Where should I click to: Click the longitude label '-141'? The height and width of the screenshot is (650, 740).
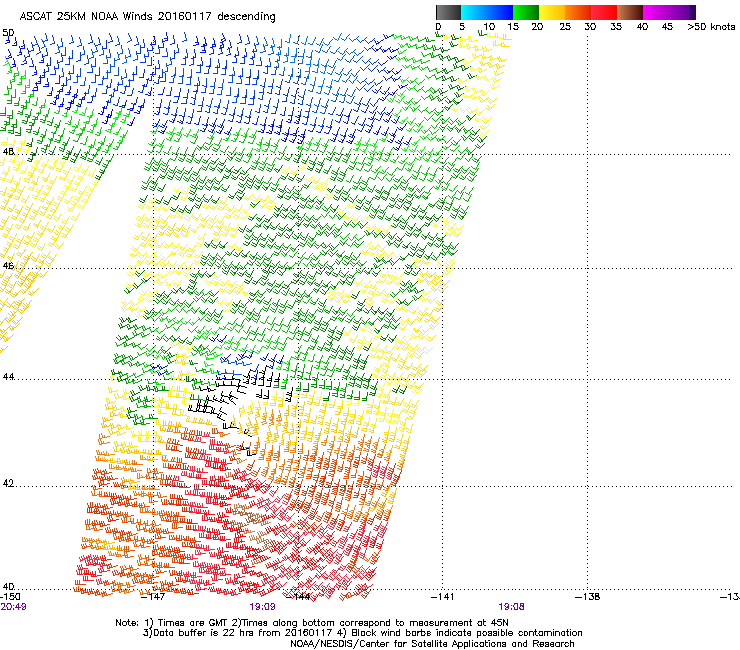(443, 597)
